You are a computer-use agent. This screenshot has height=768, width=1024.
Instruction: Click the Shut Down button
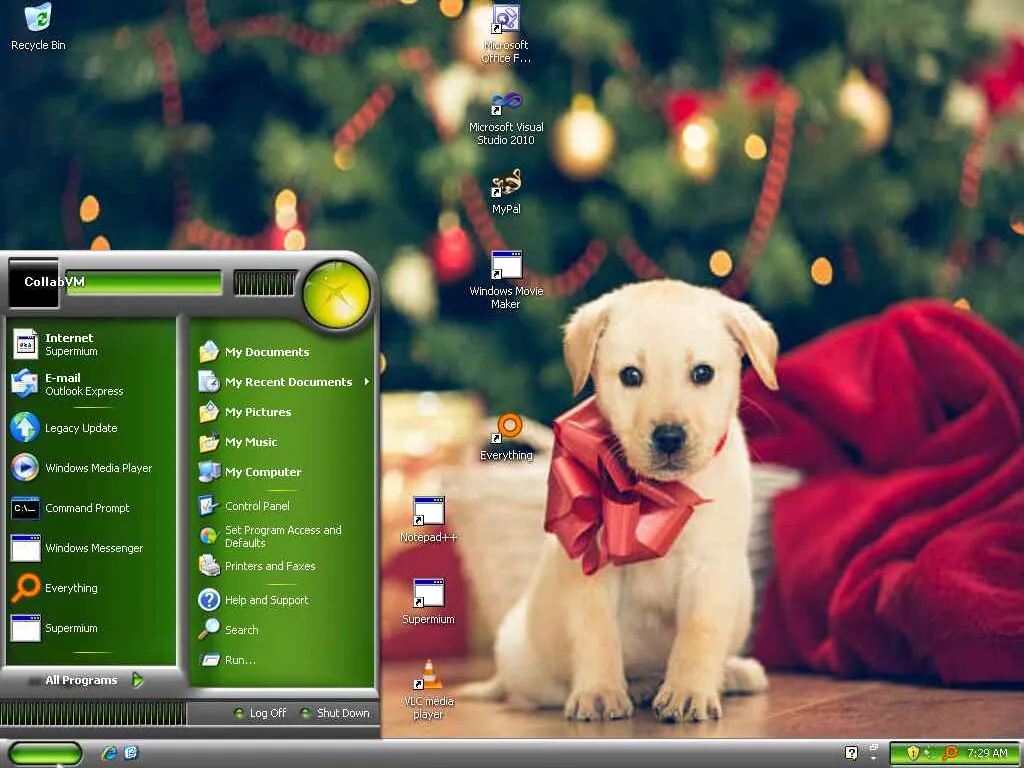click(335, 713)
